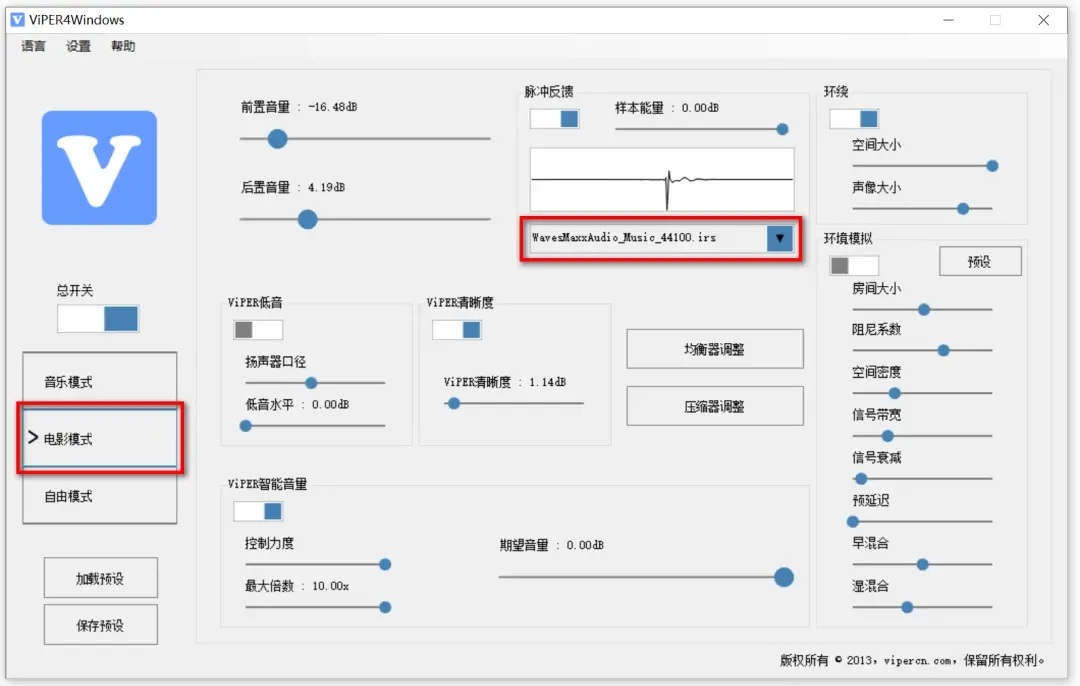The height and width of the screenshot is (686, 1080).
Task: Click the 湿混合 slider knob
Action: (907, 607)
